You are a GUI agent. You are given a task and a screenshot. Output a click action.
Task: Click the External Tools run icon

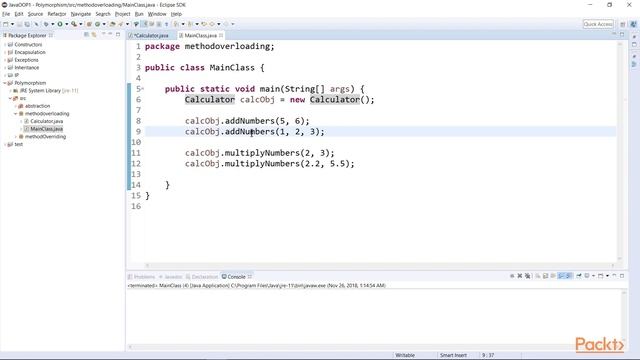(73, 24)
